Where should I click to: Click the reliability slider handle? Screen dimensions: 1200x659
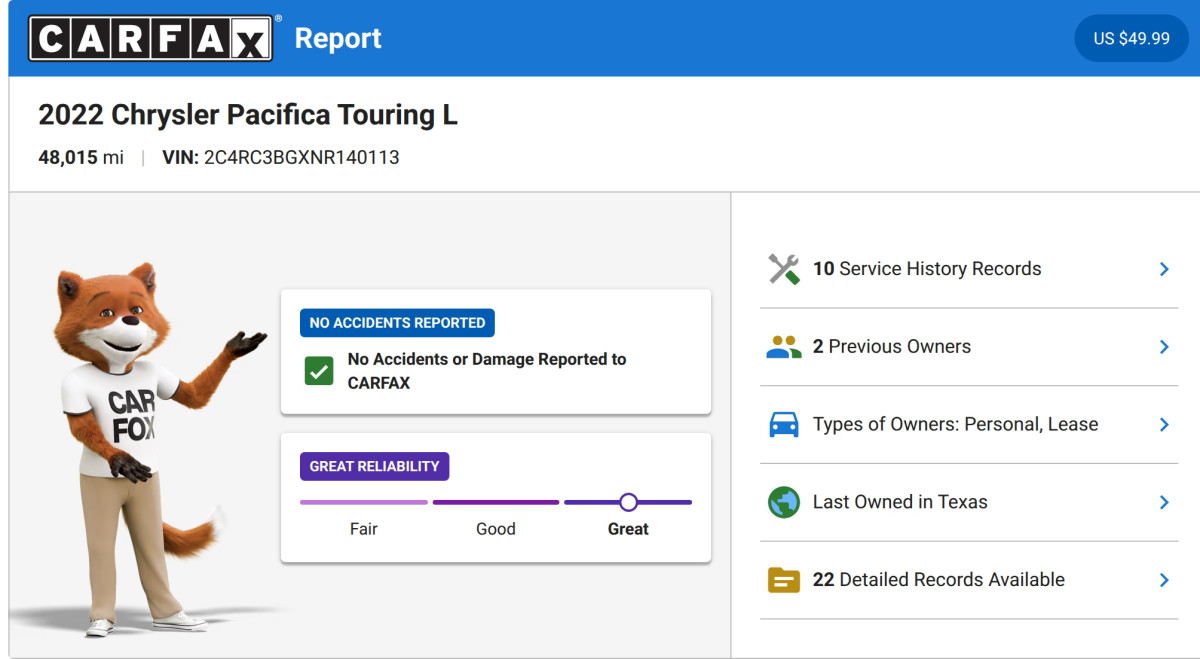628,502
